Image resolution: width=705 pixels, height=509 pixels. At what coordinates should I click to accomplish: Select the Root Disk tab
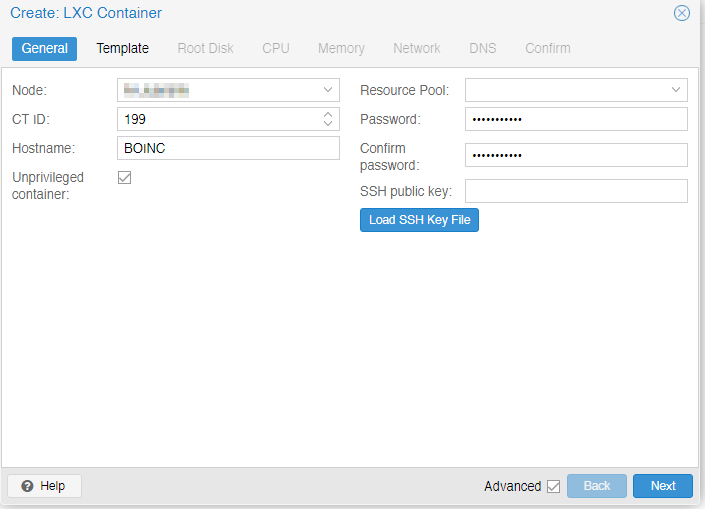coord(205,49)
